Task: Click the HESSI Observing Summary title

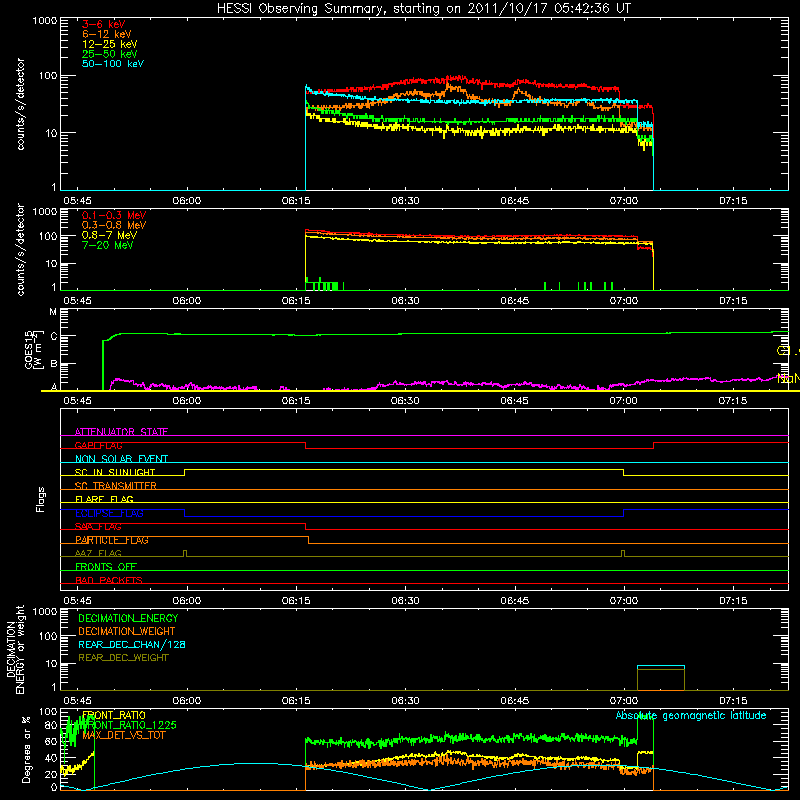Action: (424, 8)
